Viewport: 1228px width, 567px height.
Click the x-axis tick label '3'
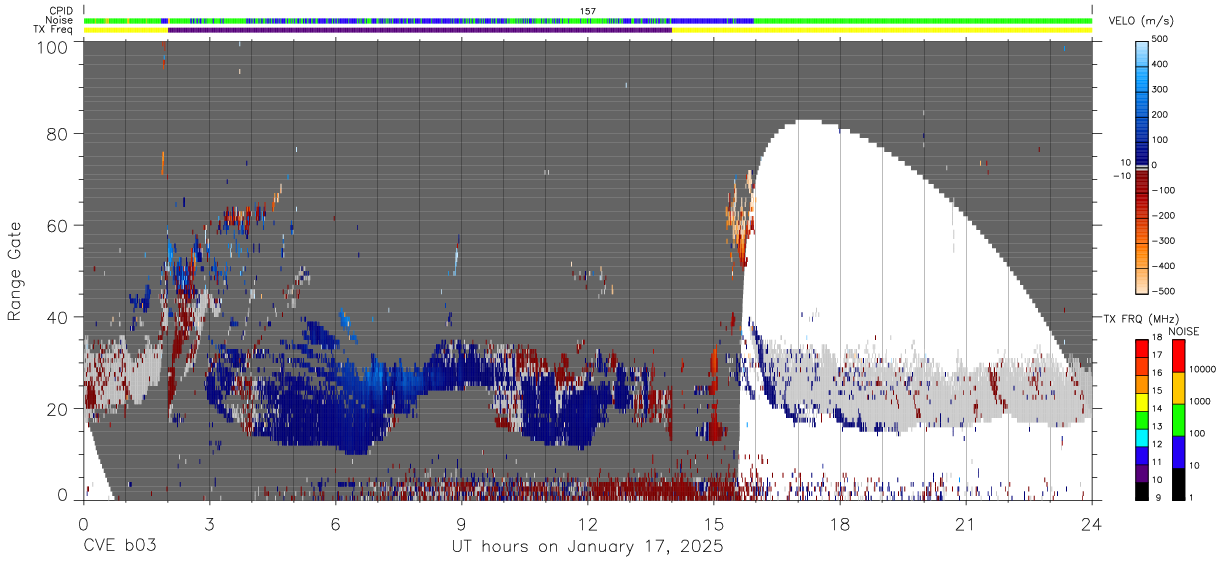click(x=209, y=523)
